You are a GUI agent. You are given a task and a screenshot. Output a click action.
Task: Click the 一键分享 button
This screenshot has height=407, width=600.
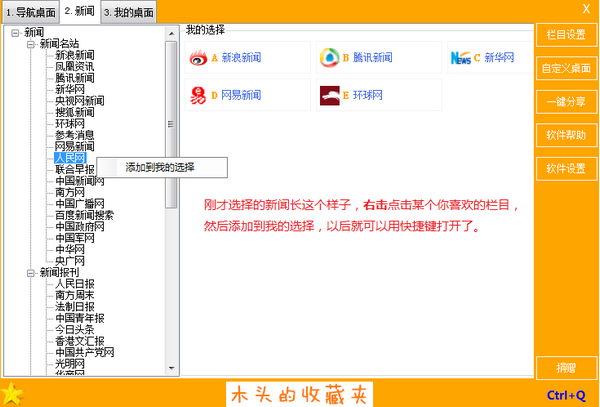tap(566, 102)
